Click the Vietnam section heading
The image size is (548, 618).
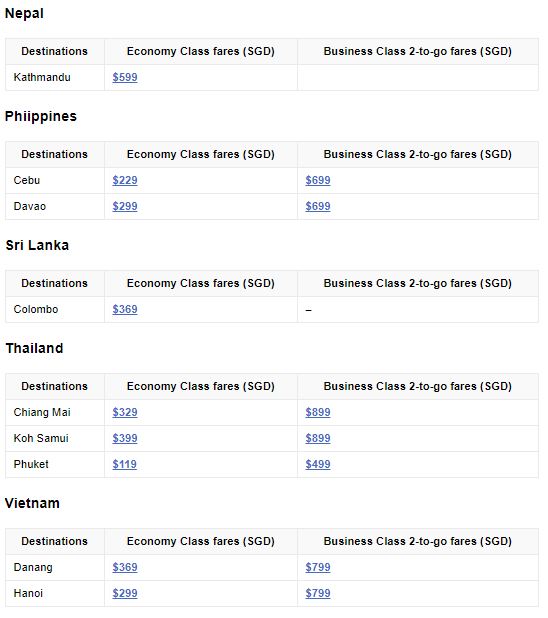click(x=32, y=503)
